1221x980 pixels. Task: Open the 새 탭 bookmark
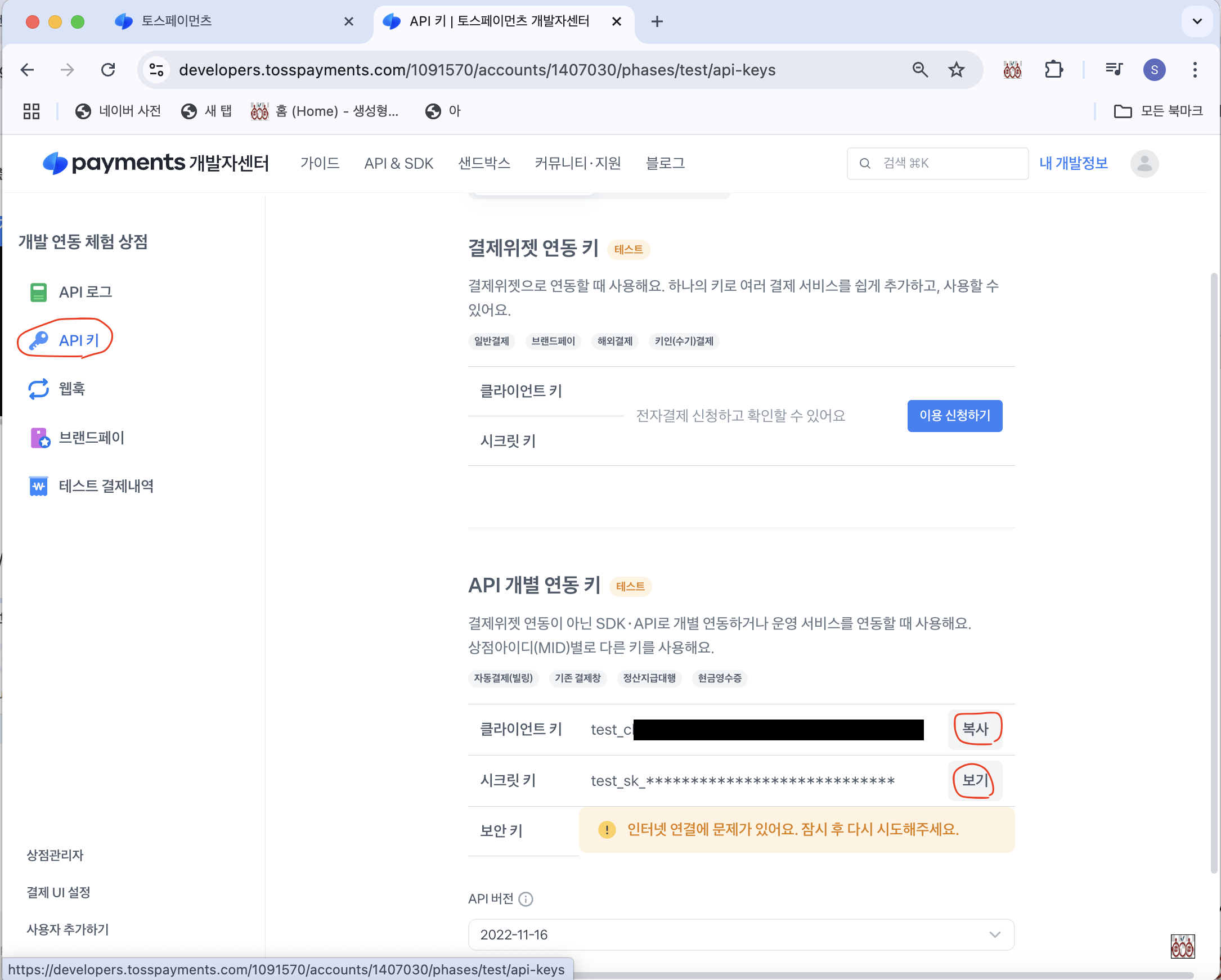click(206, 111)
